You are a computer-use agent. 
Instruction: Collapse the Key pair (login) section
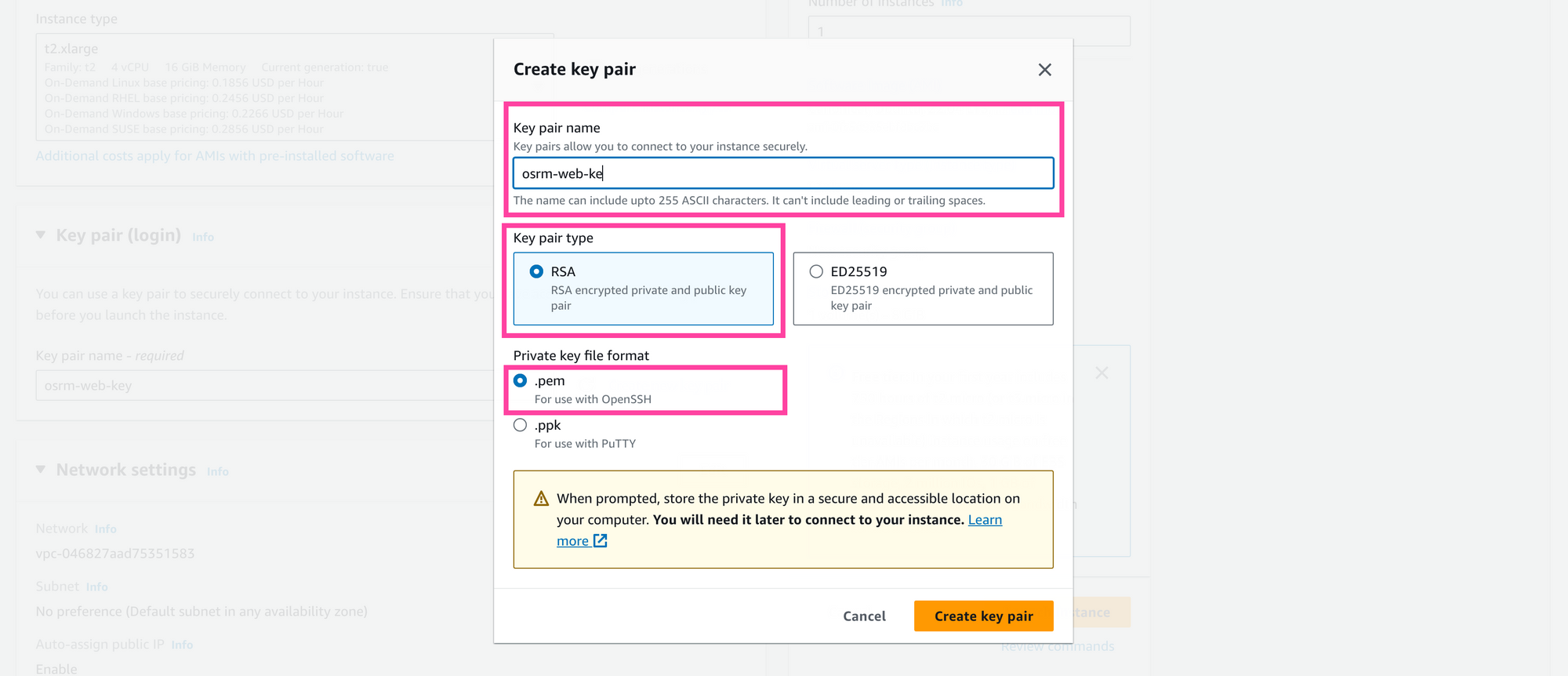(41, 234)
